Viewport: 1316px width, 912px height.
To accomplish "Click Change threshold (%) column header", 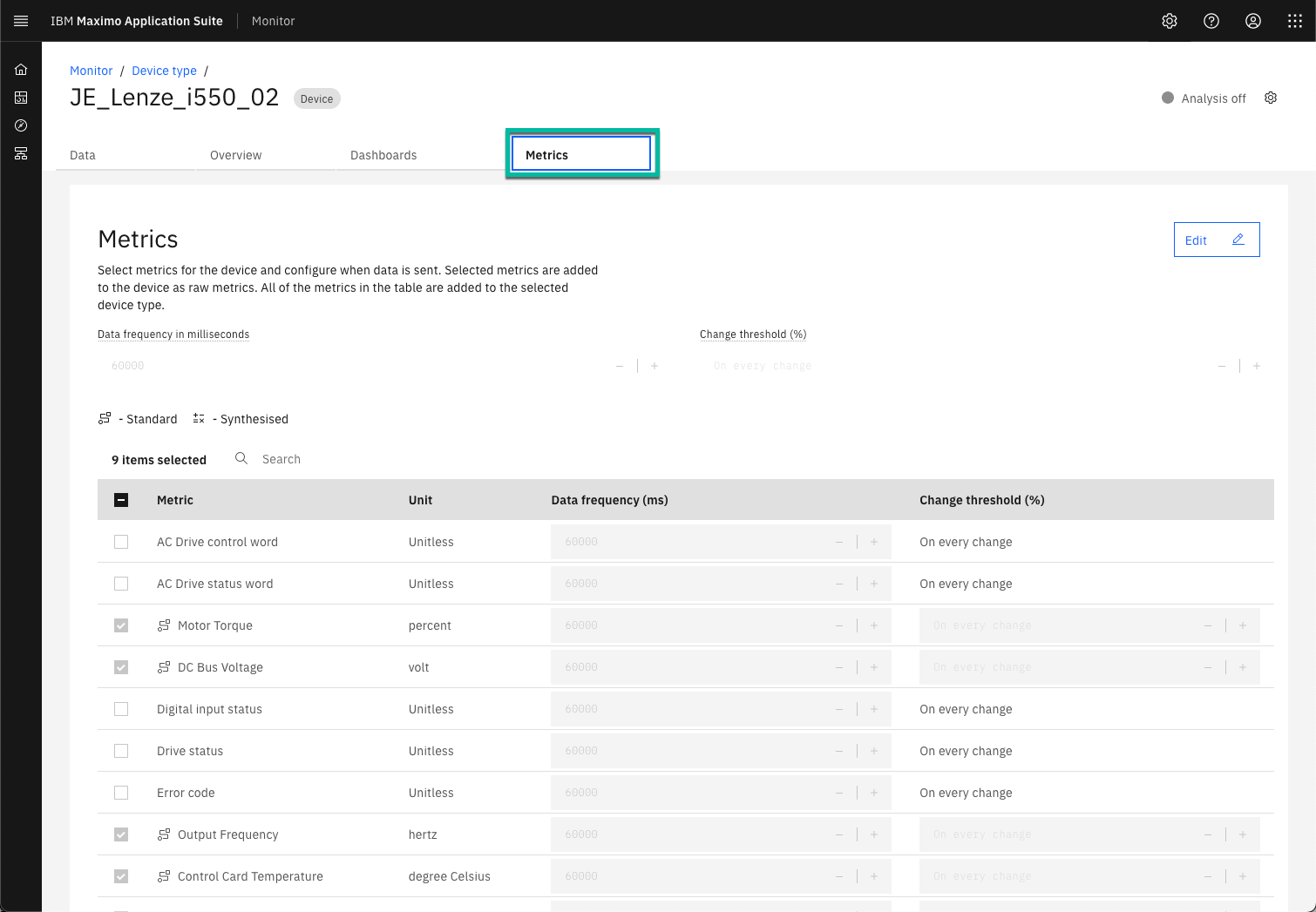I will coord(982,500).
